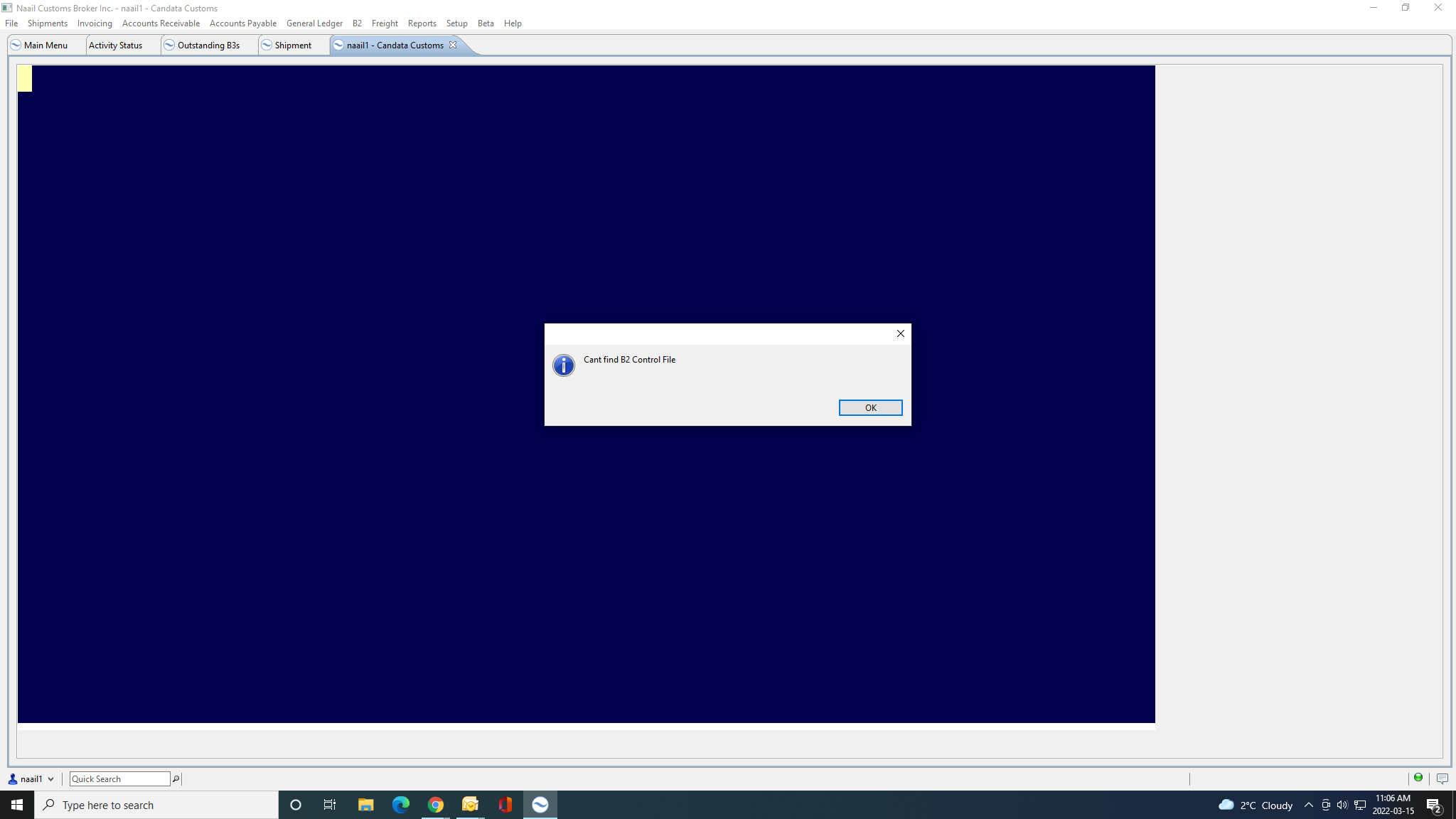Open the messages icon in status bar
The height and width of the screenshot is (819, 1456).
point(1442,778)
